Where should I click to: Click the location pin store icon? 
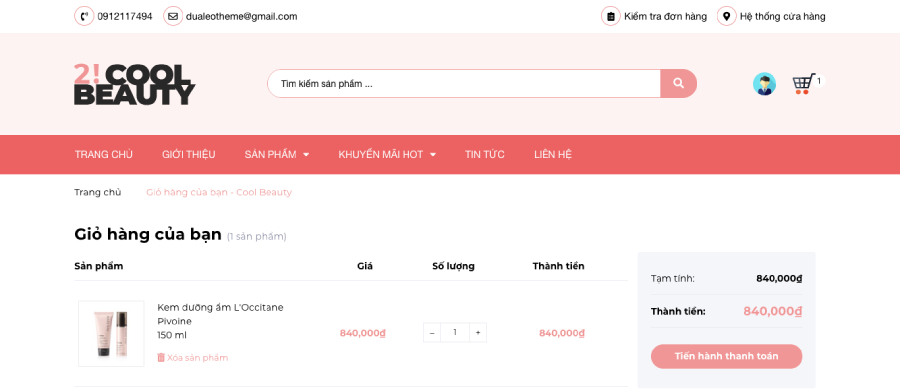click(727, 16)
